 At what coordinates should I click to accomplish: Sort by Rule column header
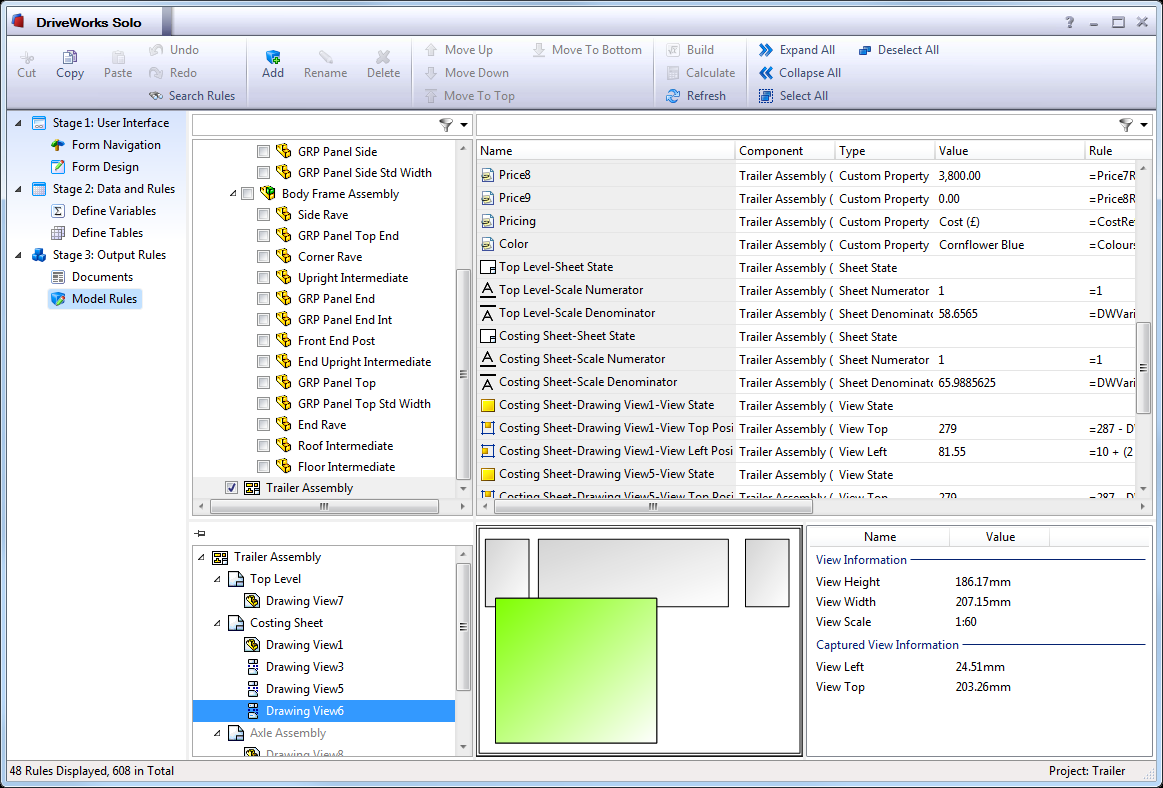point(1110,151)
